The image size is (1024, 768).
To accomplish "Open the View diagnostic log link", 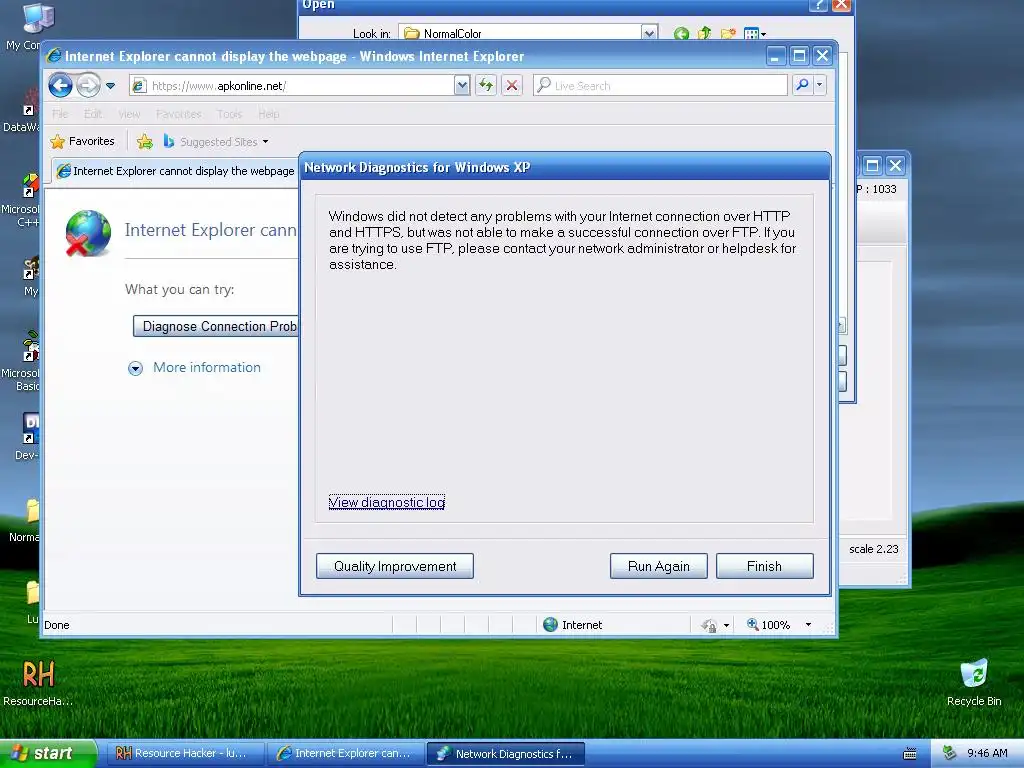I will [387, 502].
